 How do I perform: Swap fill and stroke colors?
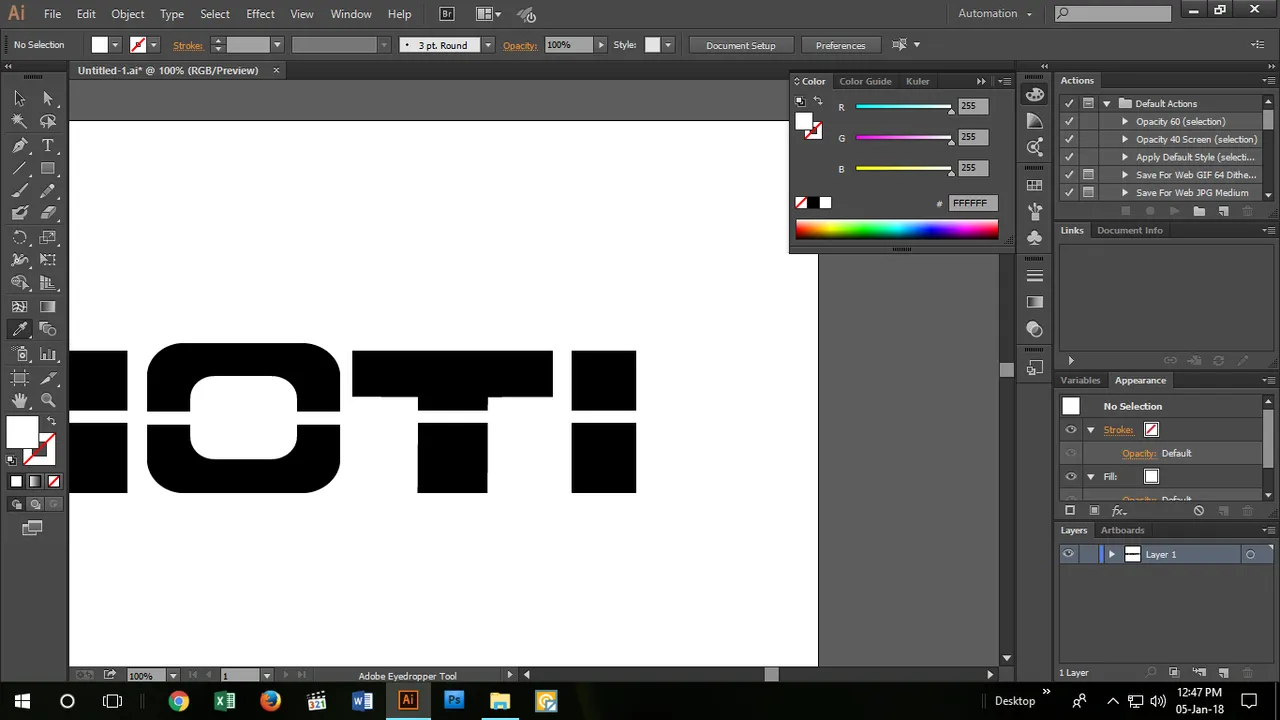[x=51, y=420]
